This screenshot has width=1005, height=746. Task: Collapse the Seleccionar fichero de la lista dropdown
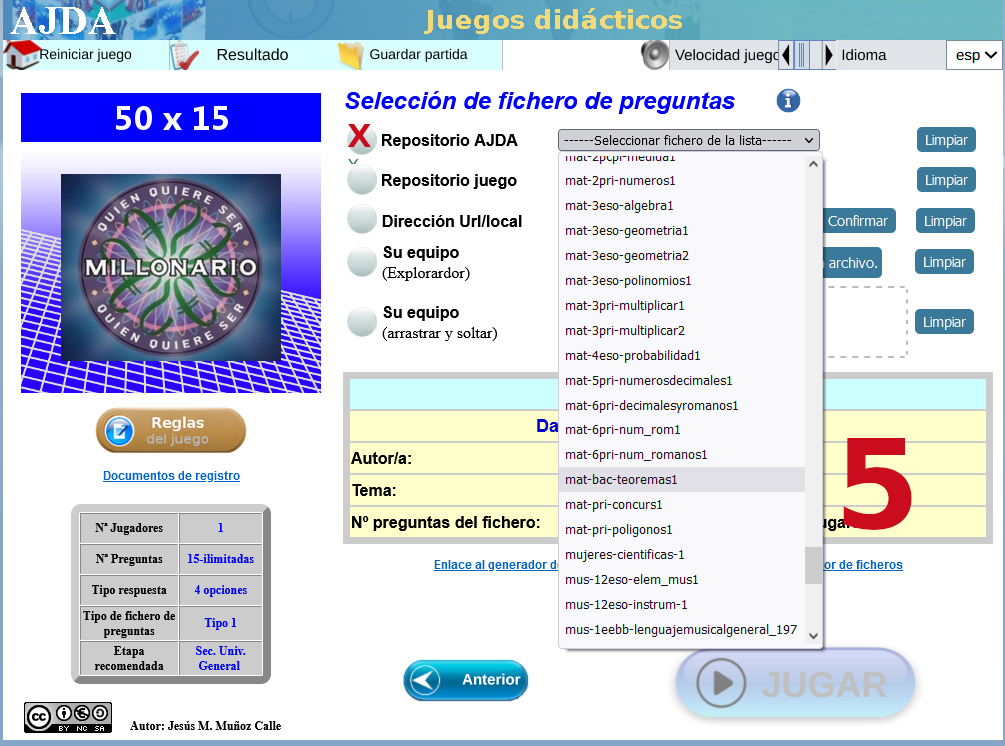[689, 140]
